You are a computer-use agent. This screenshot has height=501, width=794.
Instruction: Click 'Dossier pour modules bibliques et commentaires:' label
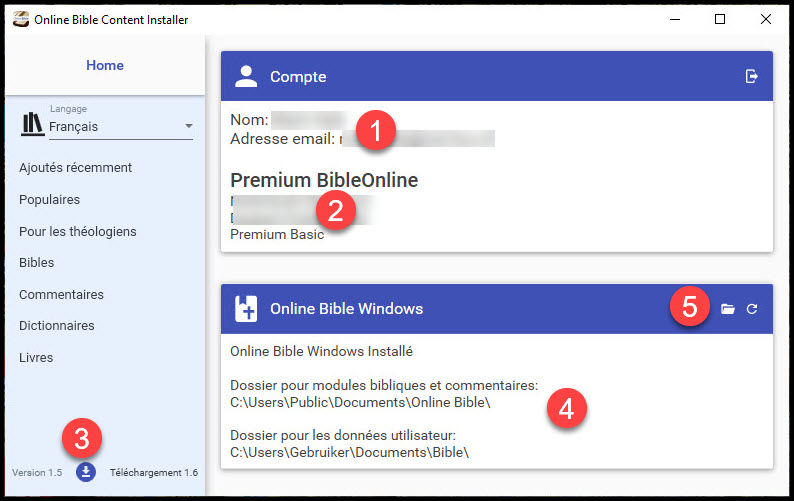(x=384, y=386)
